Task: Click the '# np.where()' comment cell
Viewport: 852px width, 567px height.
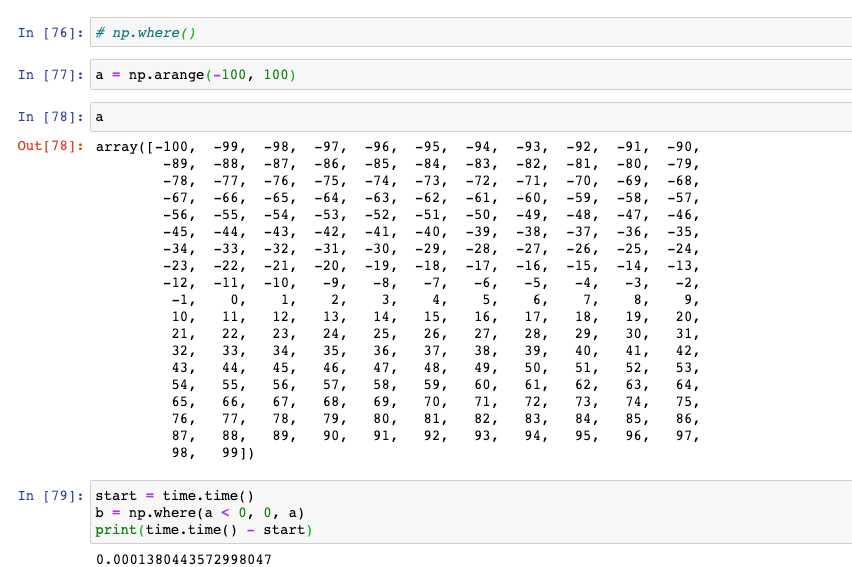Action: pyautogui.click(x=471, y=32)
